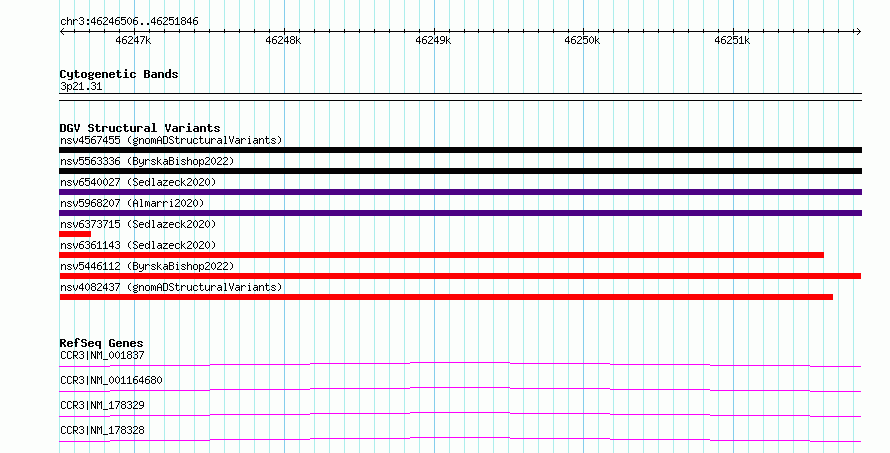Click the red bar under nsv5446112
The width and height of the screenshot is (890, 453).
click(x=460, y=276)
